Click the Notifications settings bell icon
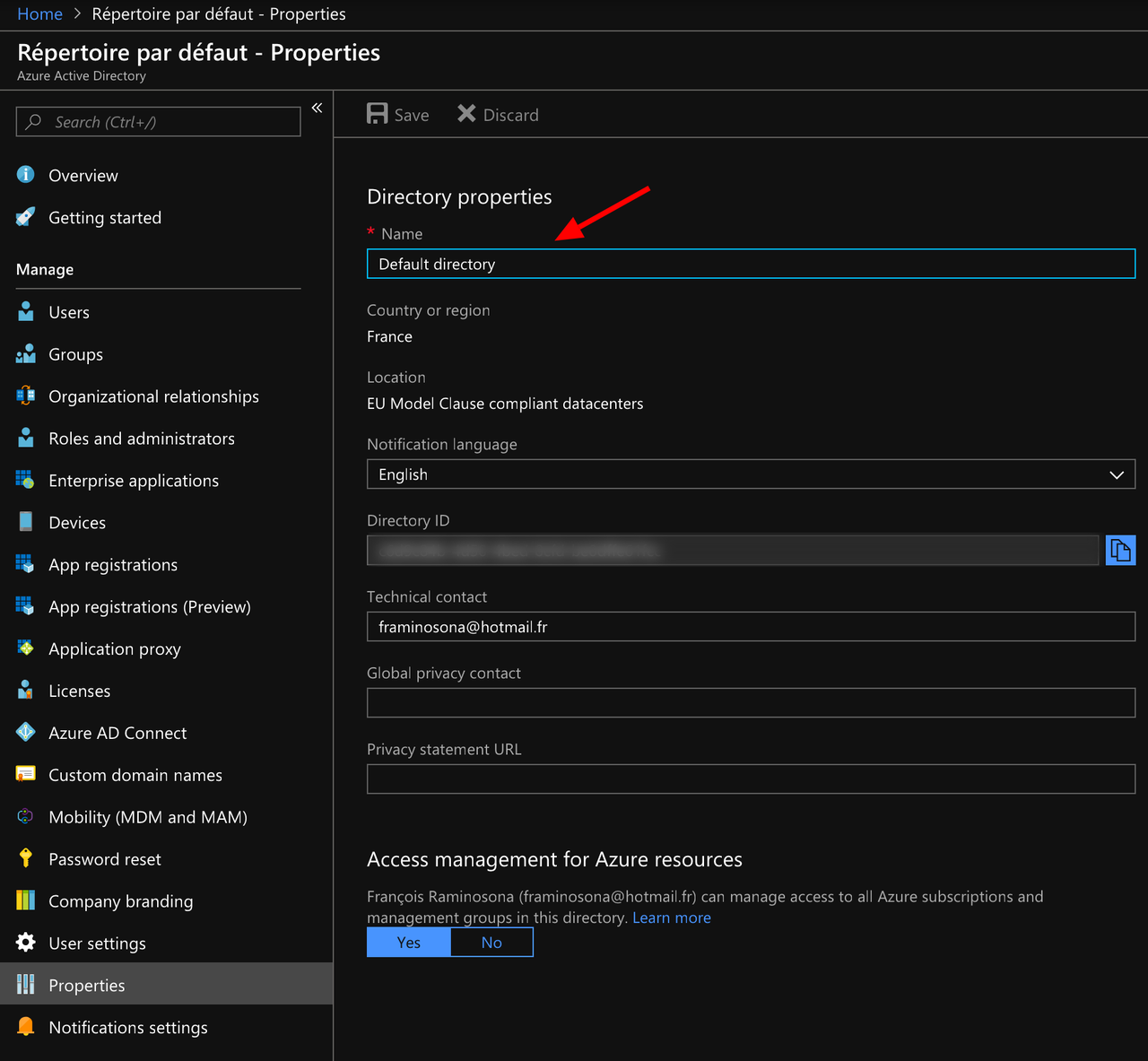 pos(25,1027)
